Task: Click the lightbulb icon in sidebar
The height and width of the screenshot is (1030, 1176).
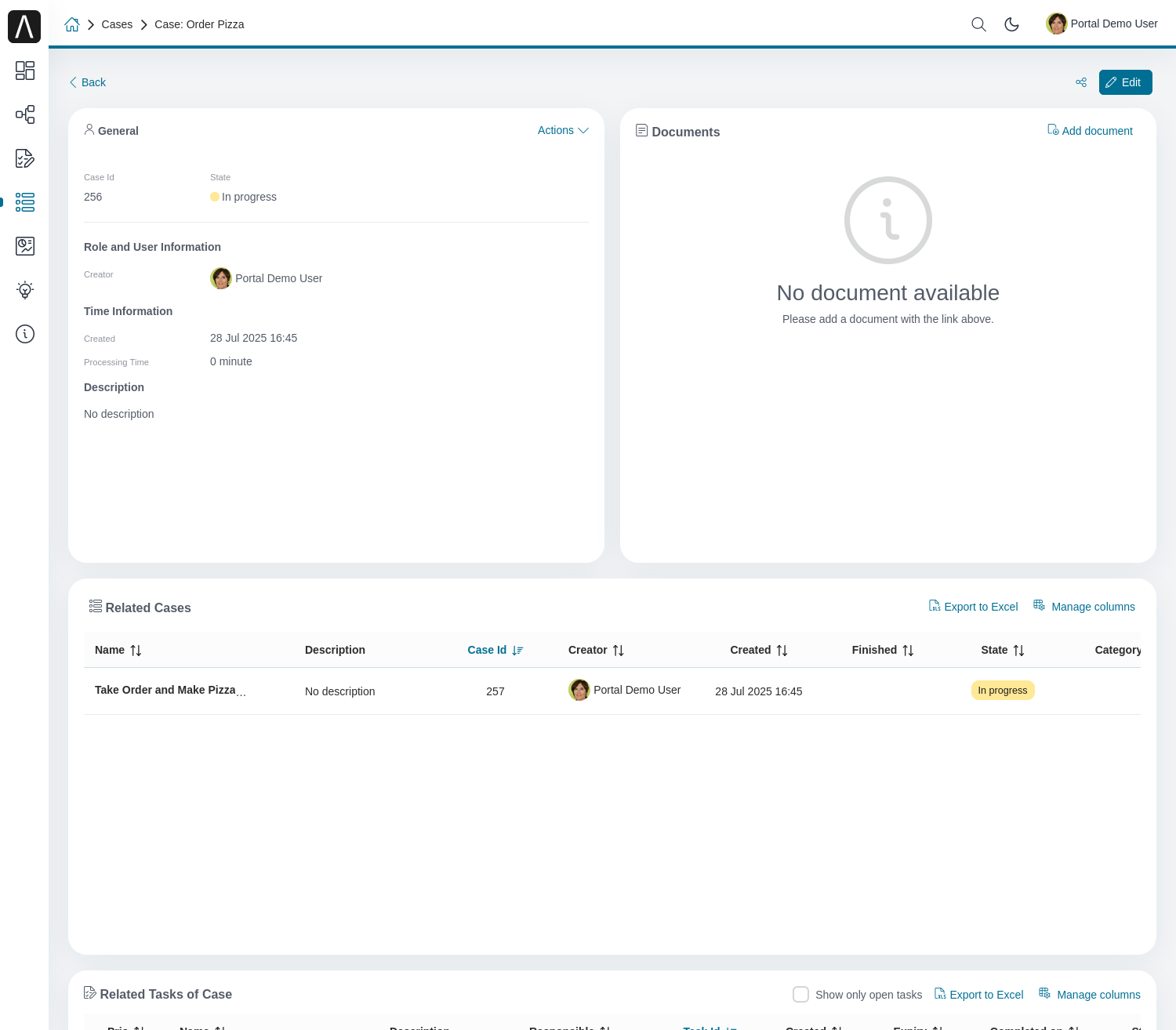Action: (25, 290)
